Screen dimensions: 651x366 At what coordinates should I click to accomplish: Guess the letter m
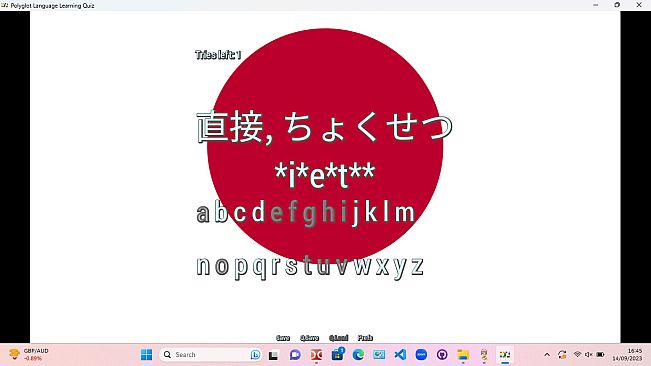tap(404, 213)
